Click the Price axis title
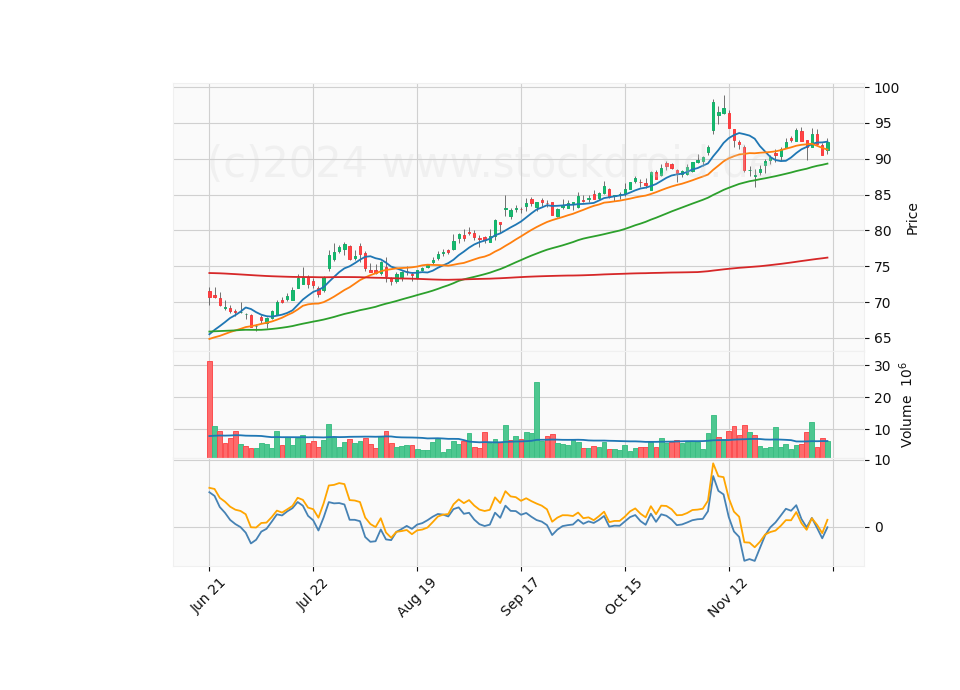 click(x=912, y=219)
